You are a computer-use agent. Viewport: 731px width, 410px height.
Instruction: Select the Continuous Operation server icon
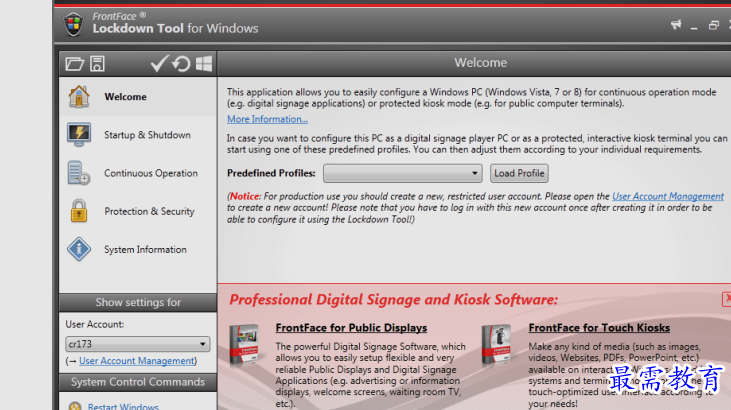[x=78, y=173]
